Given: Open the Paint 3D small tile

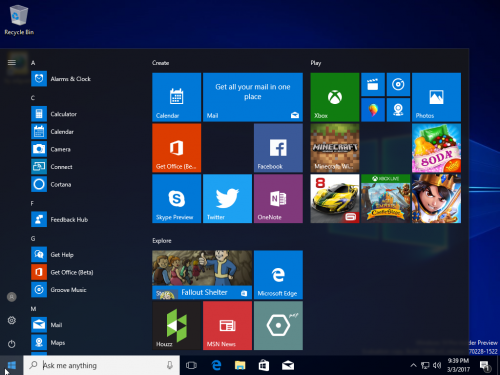Looking at the screenshot, I should (x=373, y=110).
